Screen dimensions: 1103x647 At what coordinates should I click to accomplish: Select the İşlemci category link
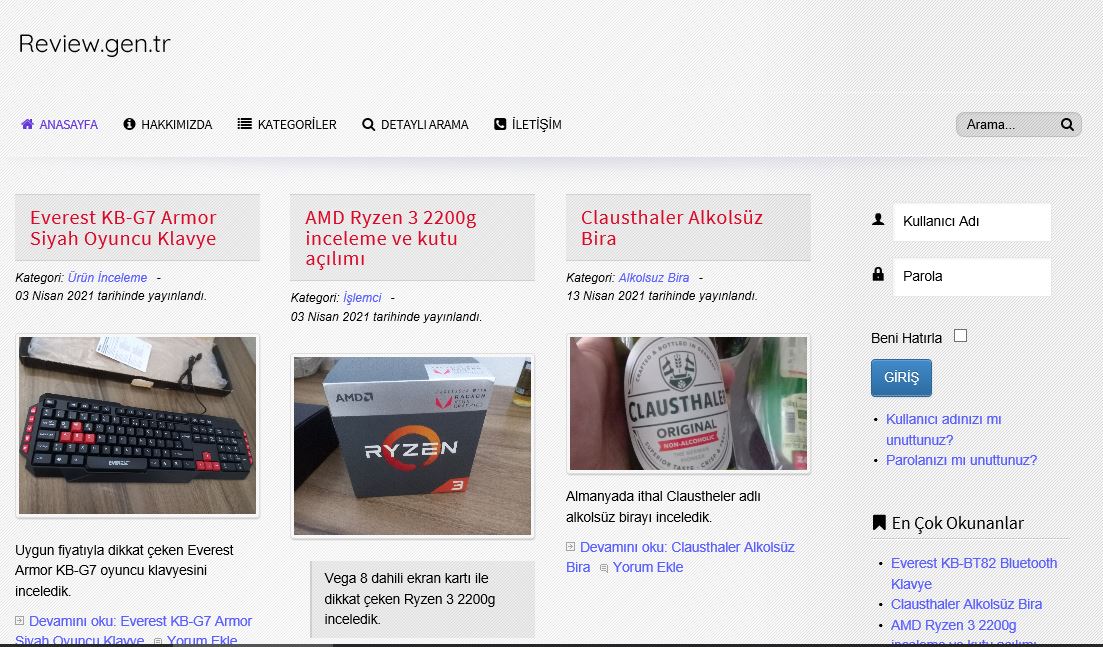362,298
